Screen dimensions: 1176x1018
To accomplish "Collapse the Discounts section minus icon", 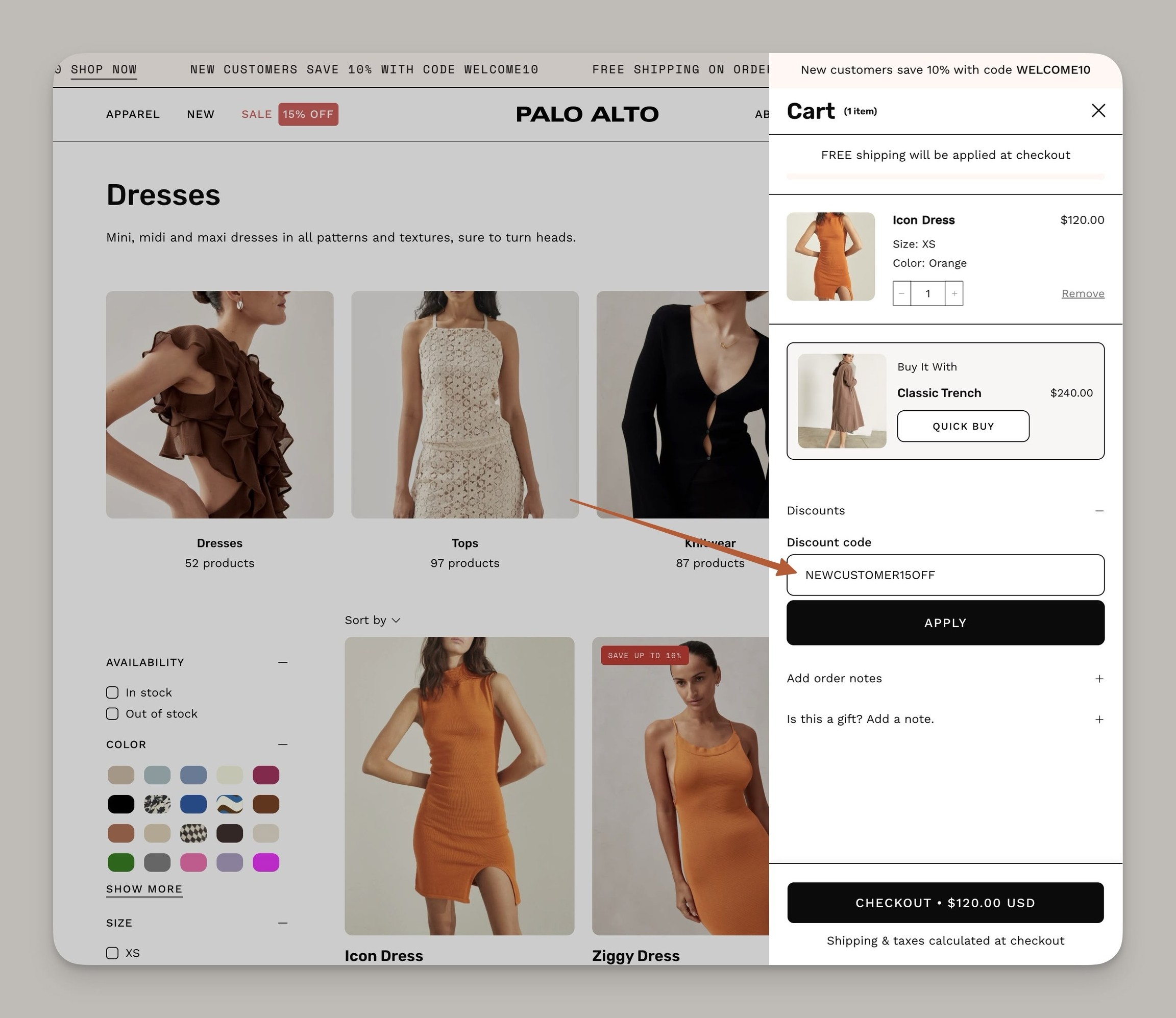I will coord(1099,511).
